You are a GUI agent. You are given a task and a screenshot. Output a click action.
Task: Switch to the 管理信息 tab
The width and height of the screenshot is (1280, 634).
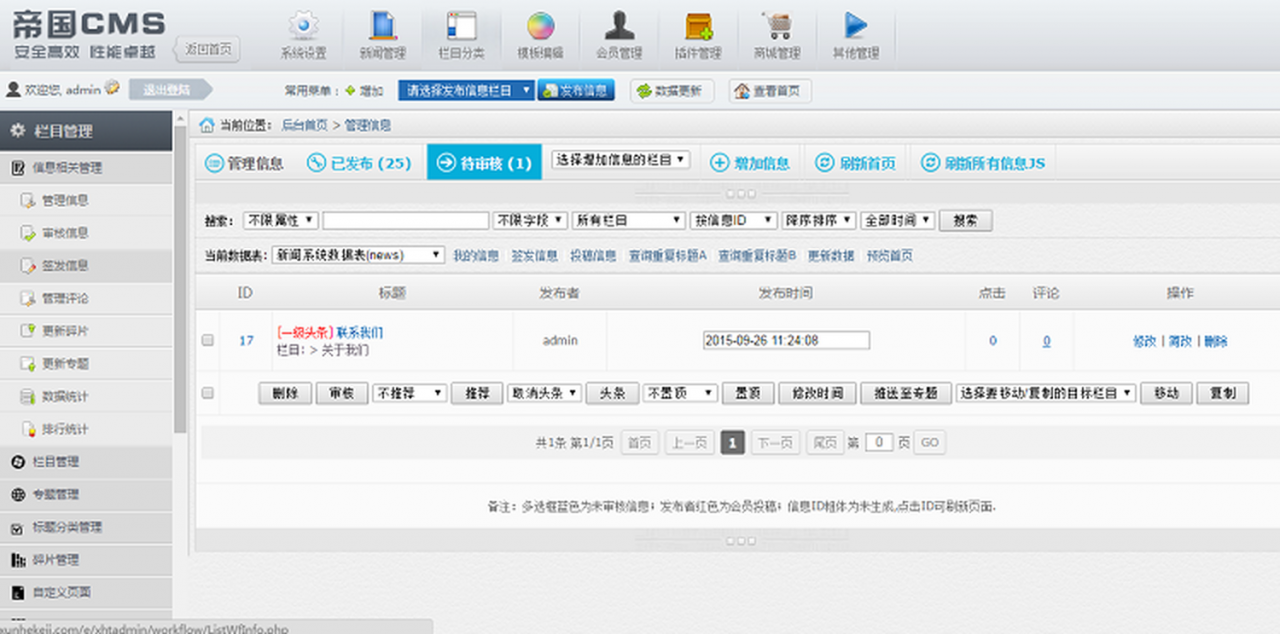[x=244, y=163]
